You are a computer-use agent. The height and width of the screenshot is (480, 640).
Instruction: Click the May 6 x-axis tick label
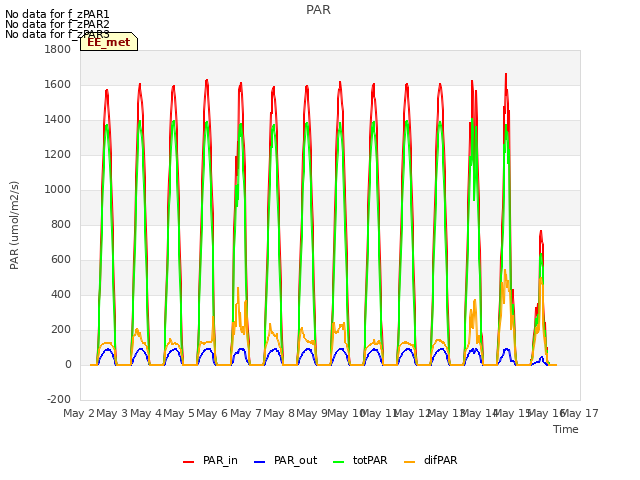212,413
